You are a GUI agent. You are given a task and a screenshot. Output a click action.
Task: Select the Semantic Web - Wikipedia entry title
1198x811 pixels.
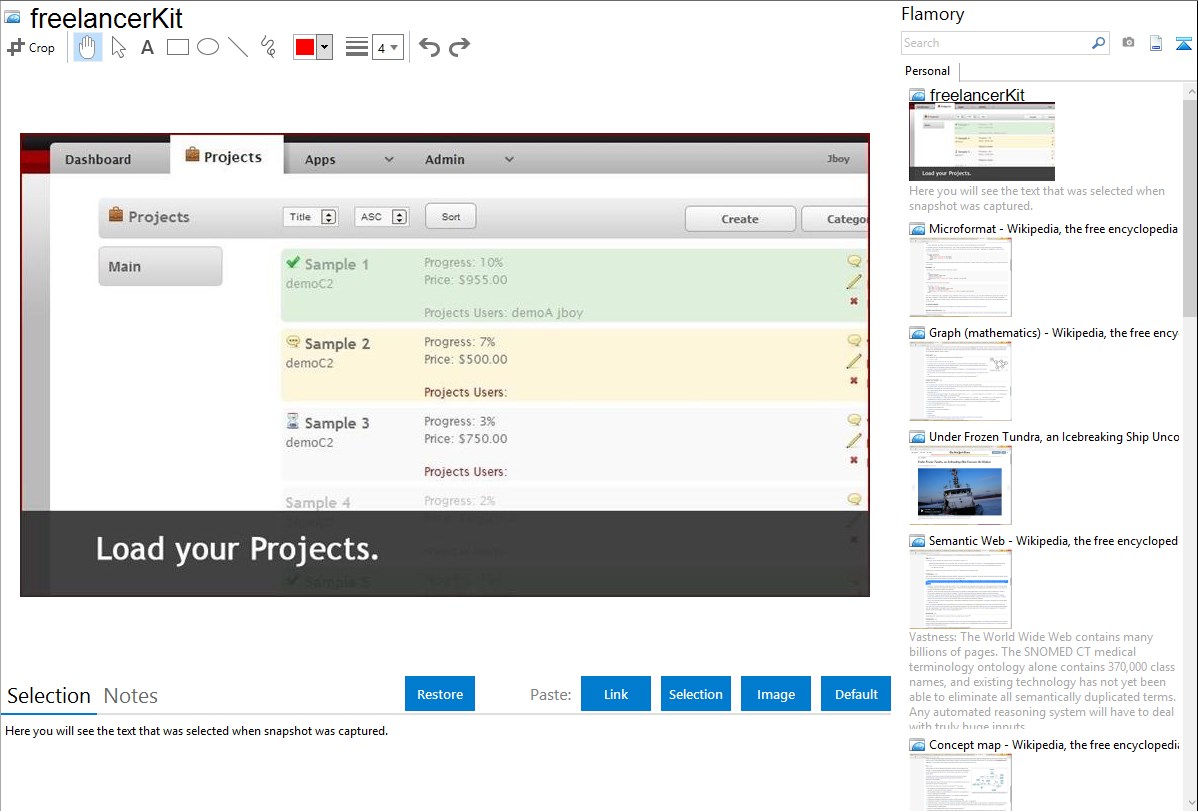pyautogui.click(x=1053, y=540)
